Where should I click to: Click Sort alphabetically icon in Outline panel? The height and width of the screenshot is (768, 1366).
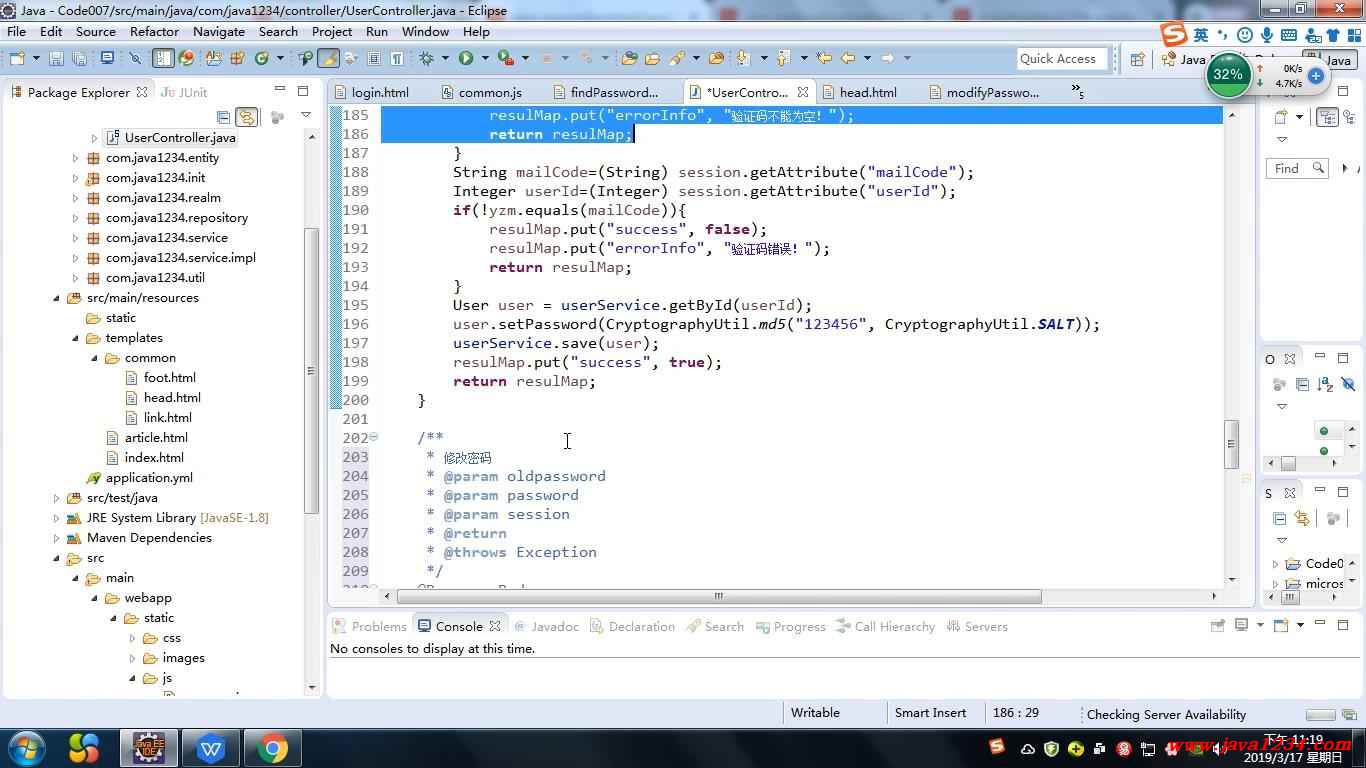point(1325,384)
